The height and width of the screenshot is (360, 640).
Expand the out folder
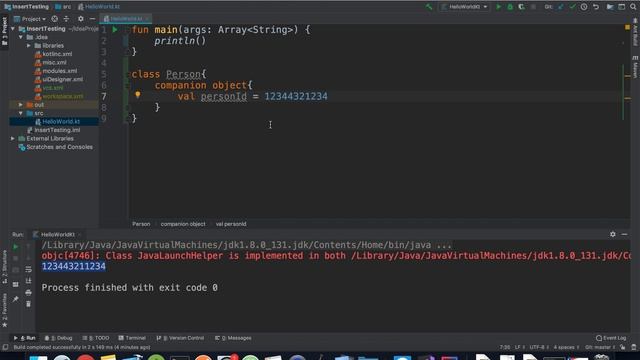(x=21, y=104)
